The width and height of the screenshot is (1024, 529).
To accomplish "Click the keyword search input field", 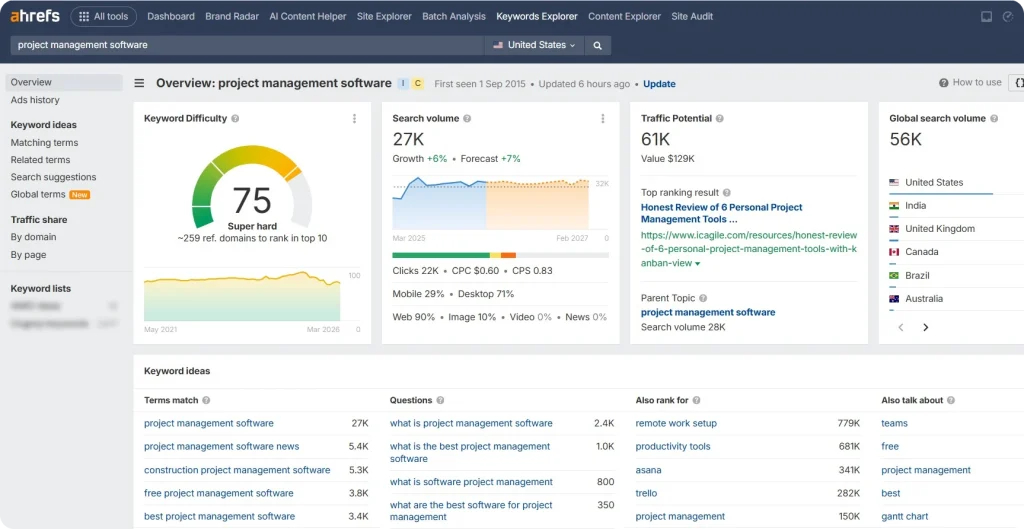I will 247,45.
